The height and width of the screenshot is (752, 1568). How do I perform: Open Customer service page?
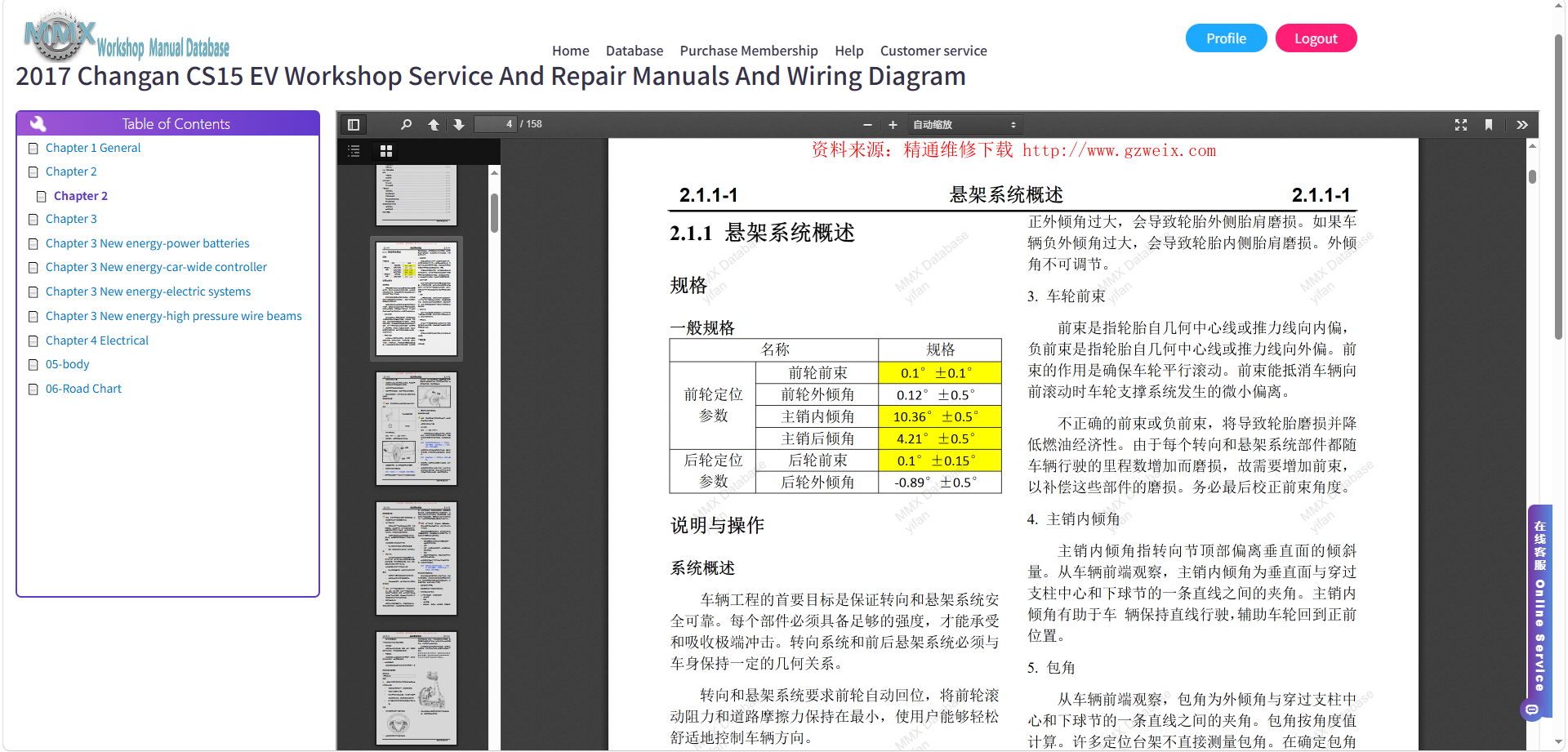(x=933, y=51)
